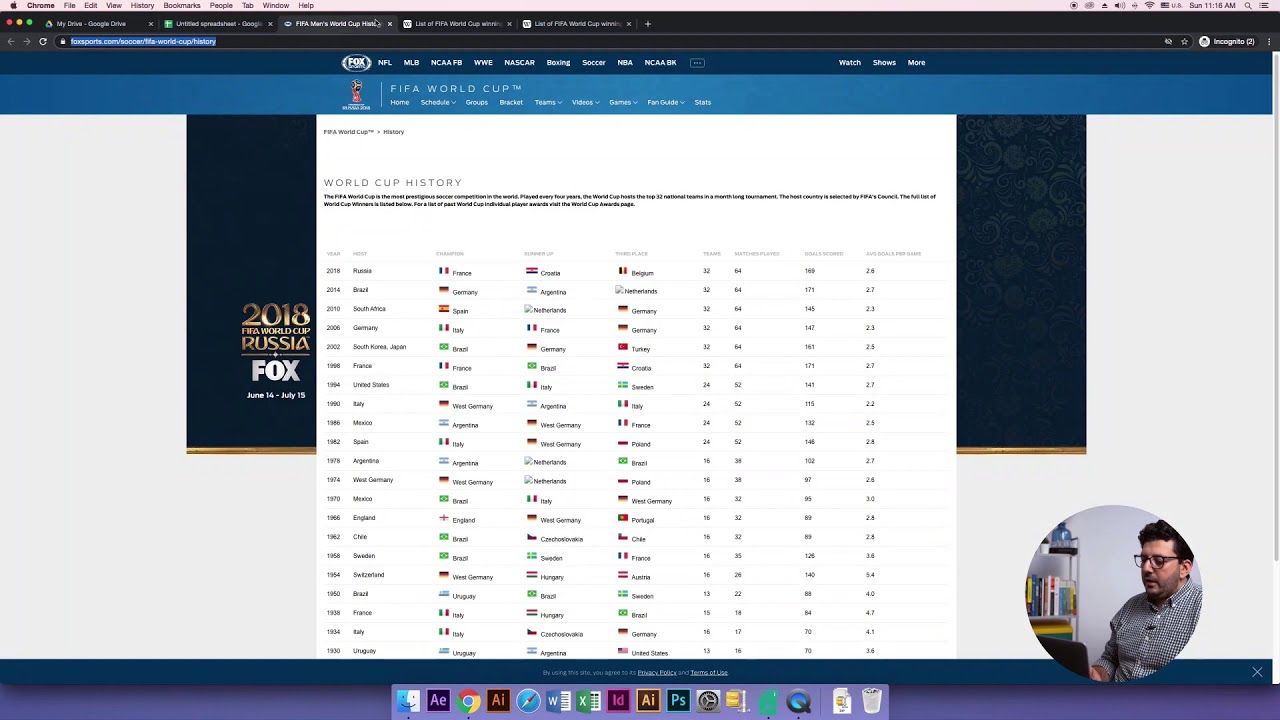Dismiss the privacy policy banner with X
The width and height of the screenshot is (1280, 720).
click(x=1257, y=672)
